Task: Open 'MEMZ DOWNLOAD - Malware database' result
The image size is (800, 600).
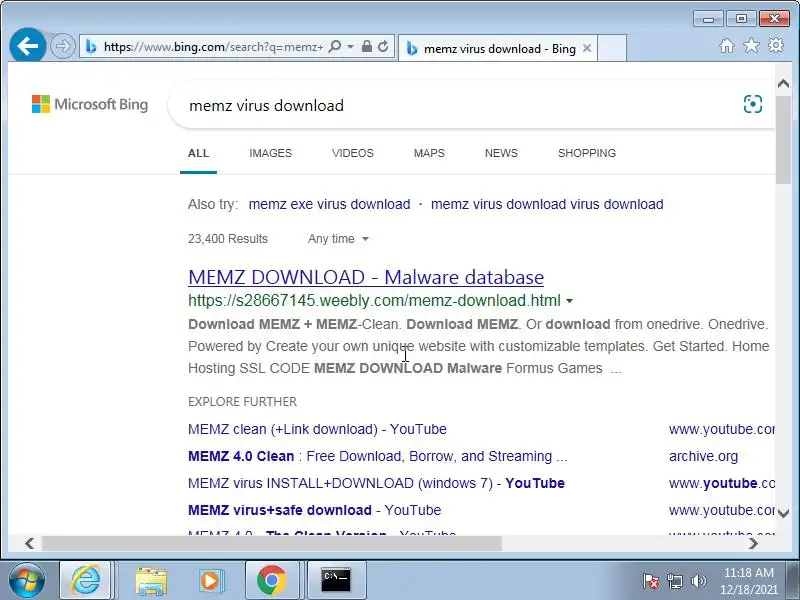Action: tap(366, 277)
